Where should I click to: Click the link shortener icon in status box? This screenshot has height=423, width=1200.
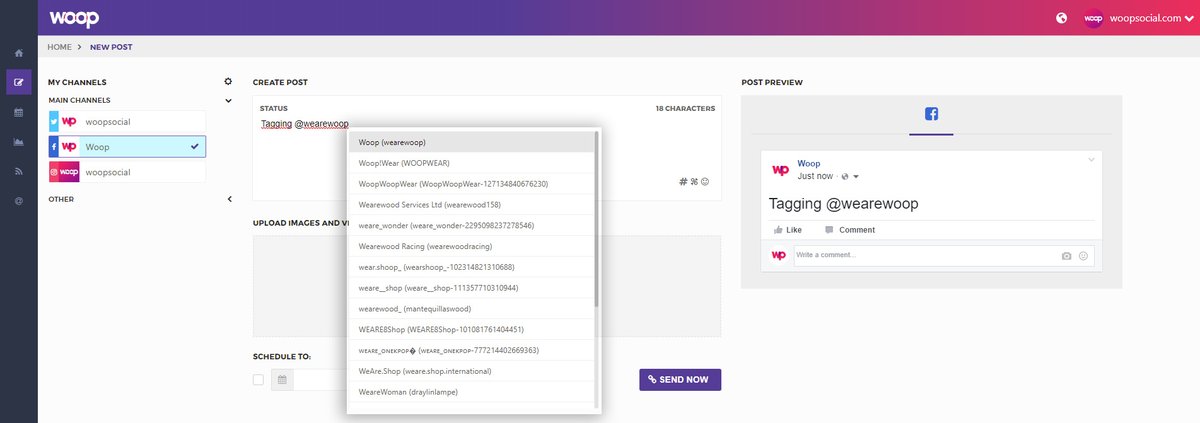click(x=694, y=181)
